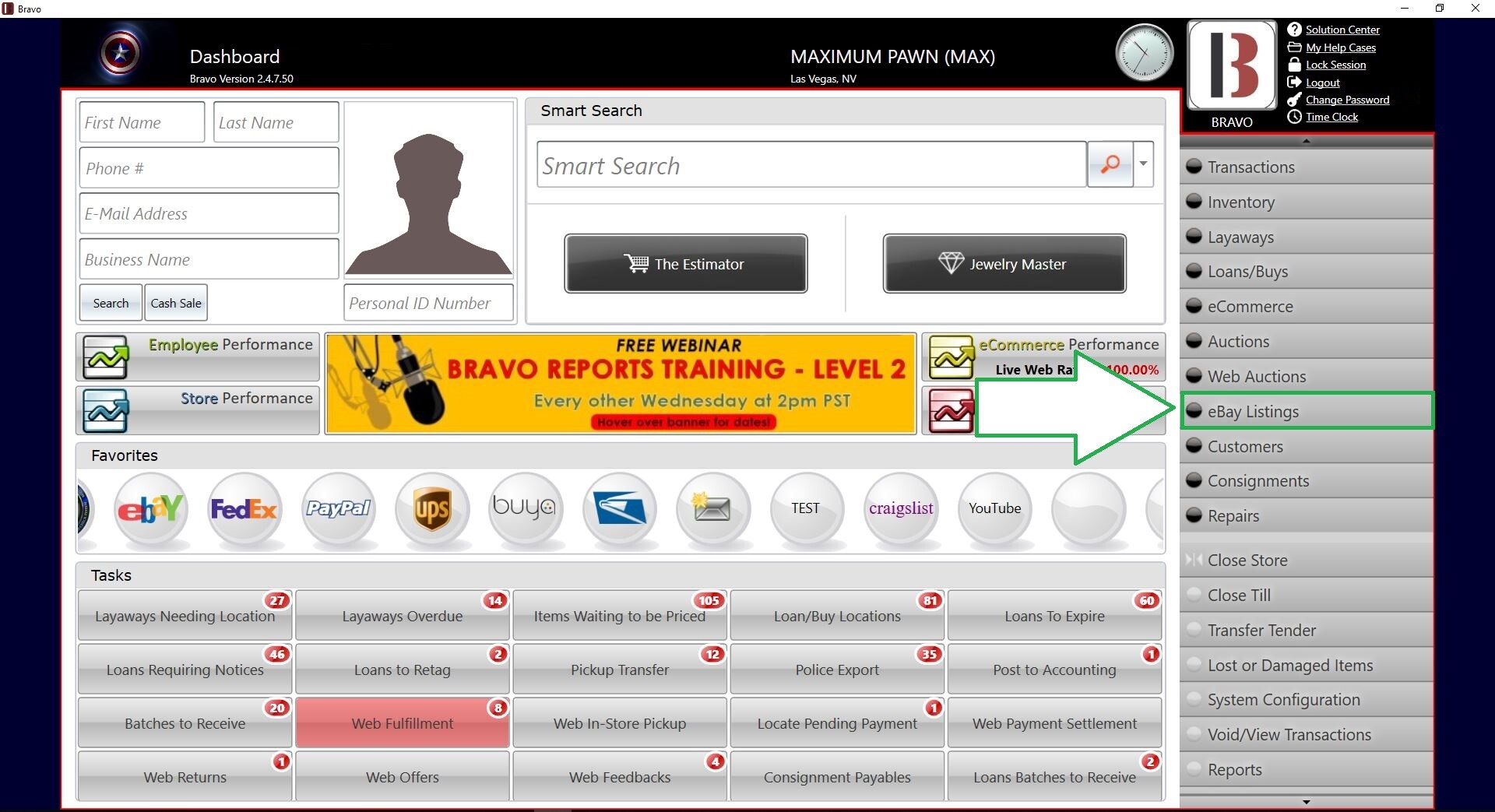Open eCommerce Performance chart icon
This screenshot has height=812, width=1495.
pyautogui.click(x=952, y=357)
